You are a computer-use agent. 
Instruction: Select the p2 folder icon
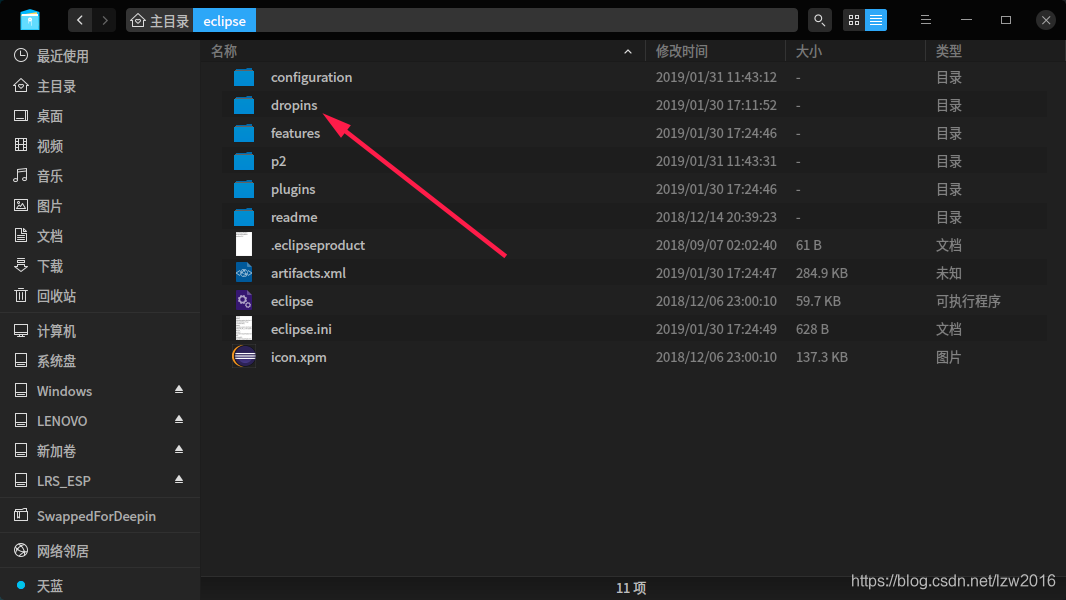pos(244,161)
